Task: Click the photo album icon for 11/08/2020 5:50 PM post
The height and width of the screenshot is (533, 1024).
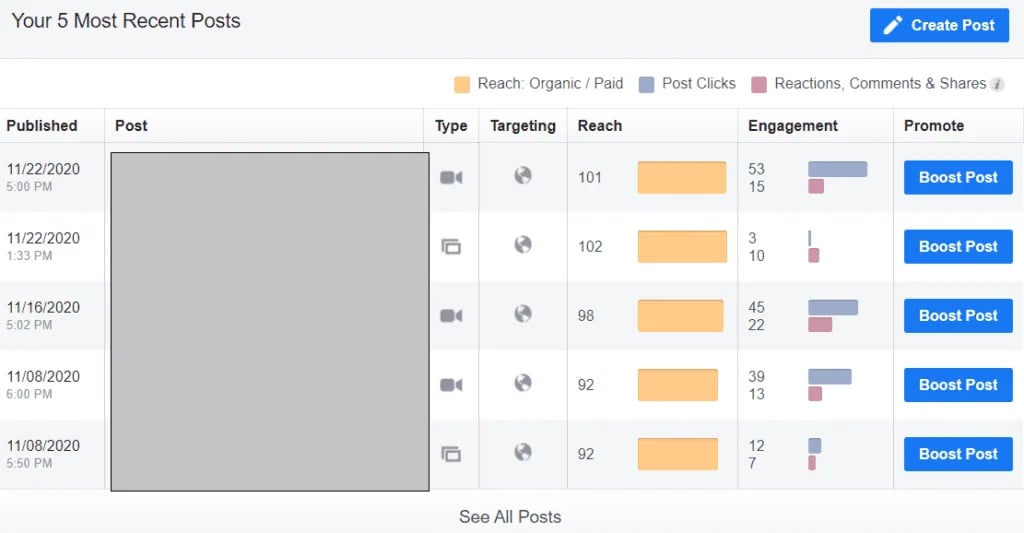Action: coord(451,454)
